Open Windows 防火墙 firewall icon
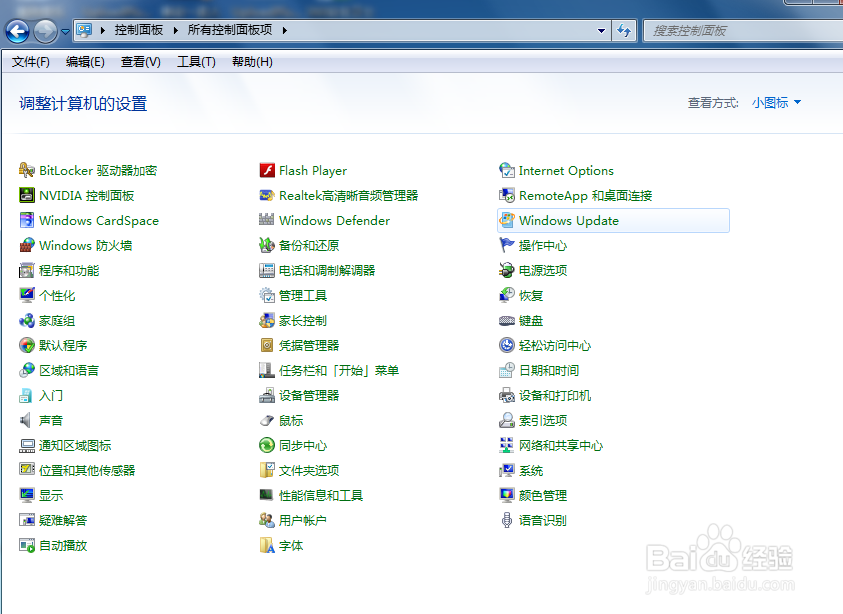Viewport: 843px width, 614px height. pos(27,245)
